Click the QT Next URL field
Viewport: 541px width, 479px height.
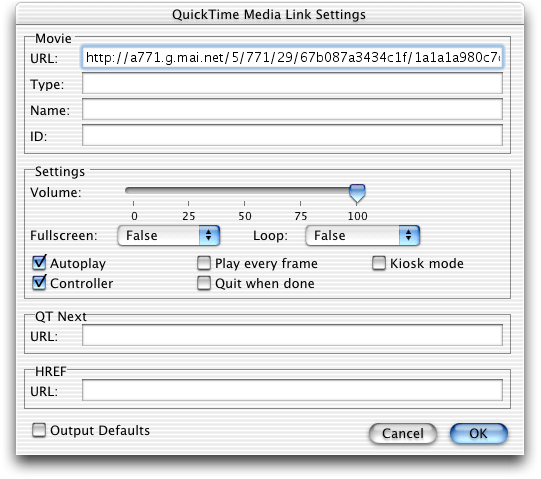[292, 335]
